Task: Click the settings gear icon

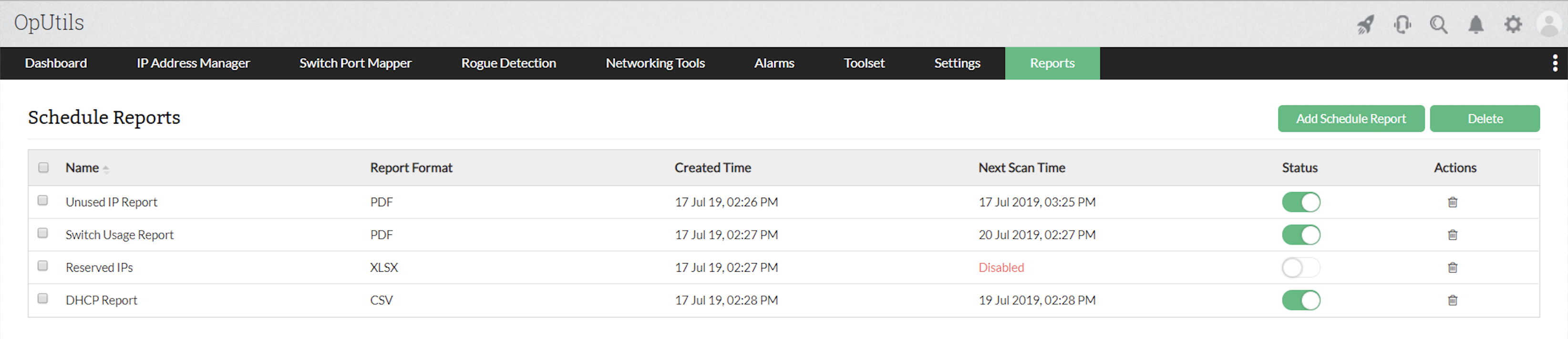Action: click(1513, 25)
